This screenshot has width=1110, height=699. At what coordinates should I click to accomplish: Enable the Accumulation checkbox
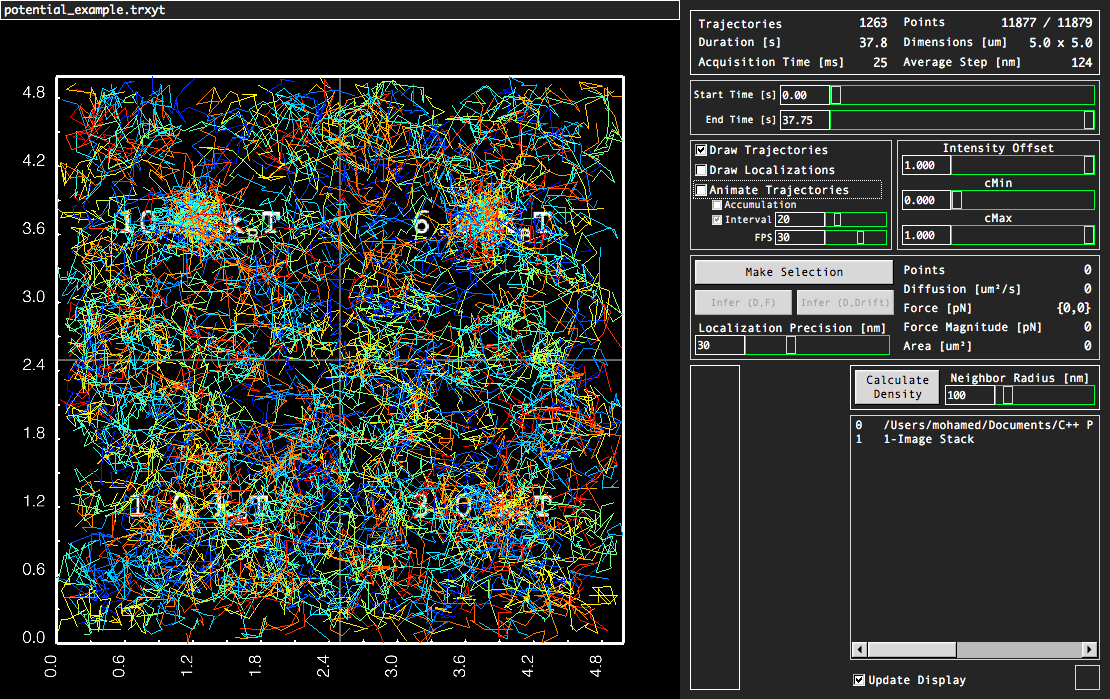pyautogui.click(x=717, y=205)
